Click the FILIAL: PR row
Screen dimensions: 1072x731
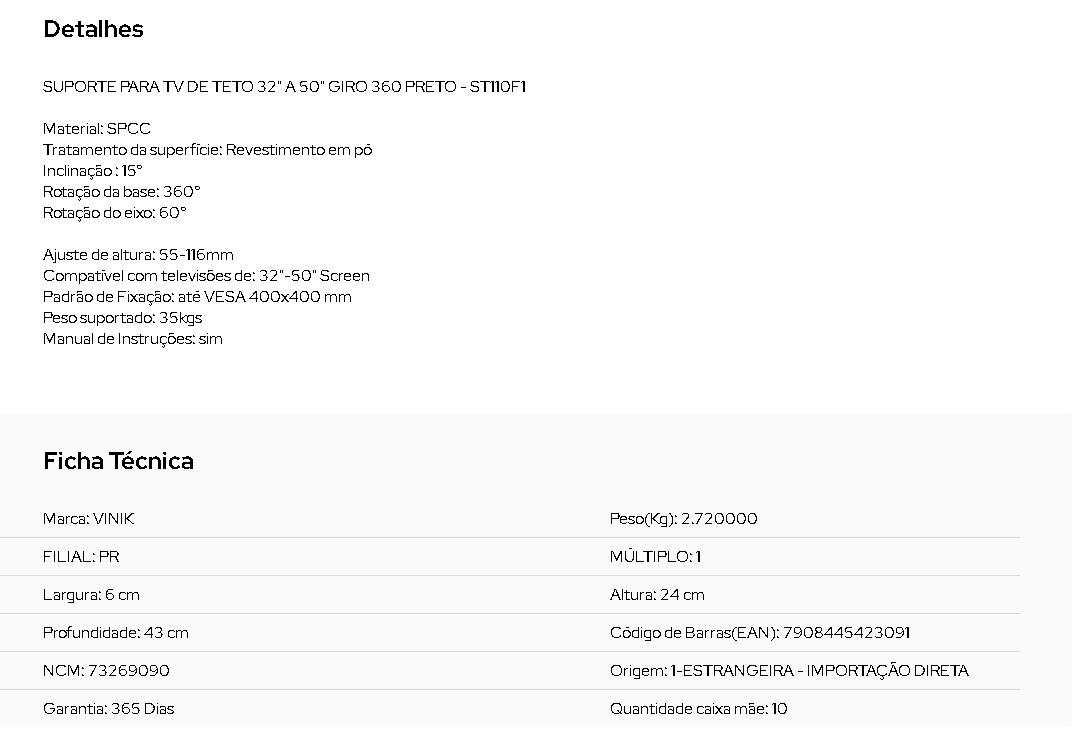click(x=80, y=557)
